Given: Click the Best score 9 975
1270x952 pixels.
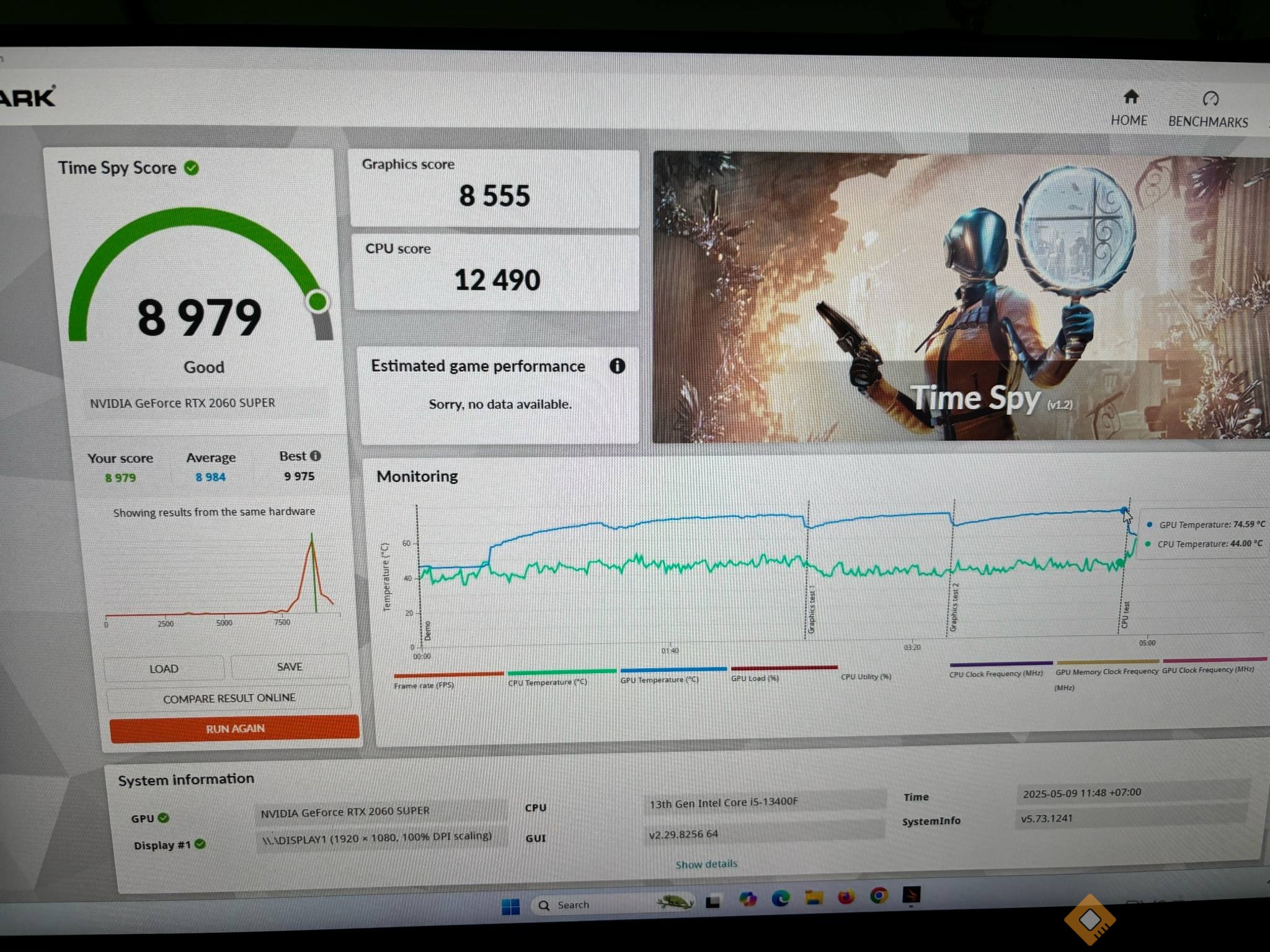Looking at the screenshot, I should [299, 476].
